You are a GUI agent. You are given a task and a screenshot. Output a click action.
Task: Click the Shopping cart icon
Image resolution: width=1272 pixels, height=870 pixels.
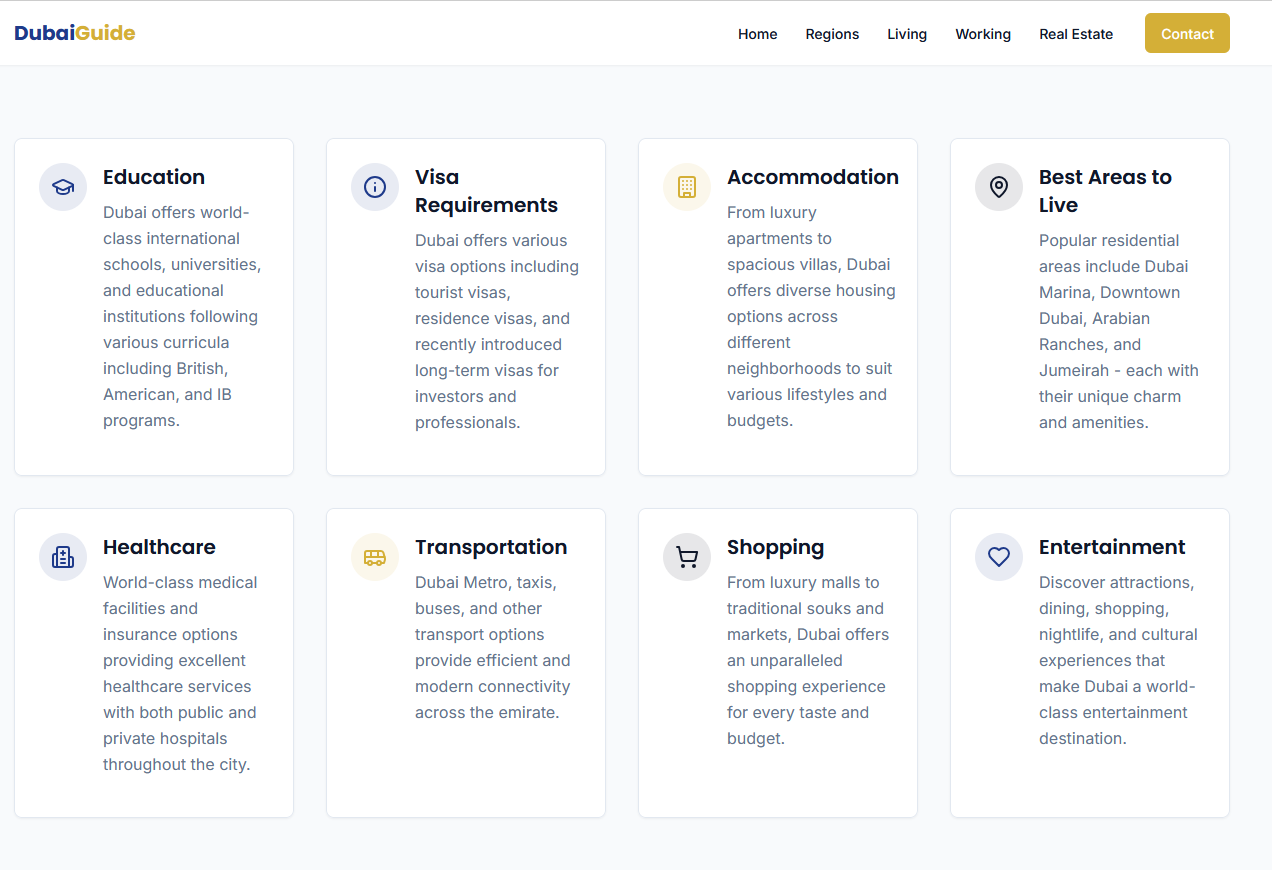pos(687,557)
